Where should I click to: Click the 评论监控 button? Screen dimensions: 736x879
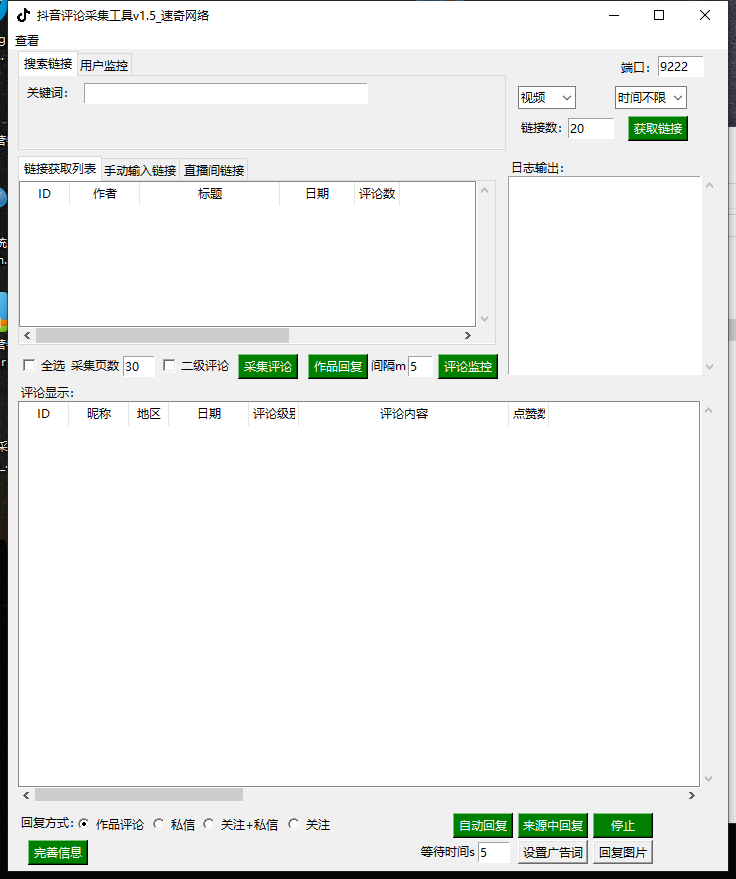(x=467, y=367)
